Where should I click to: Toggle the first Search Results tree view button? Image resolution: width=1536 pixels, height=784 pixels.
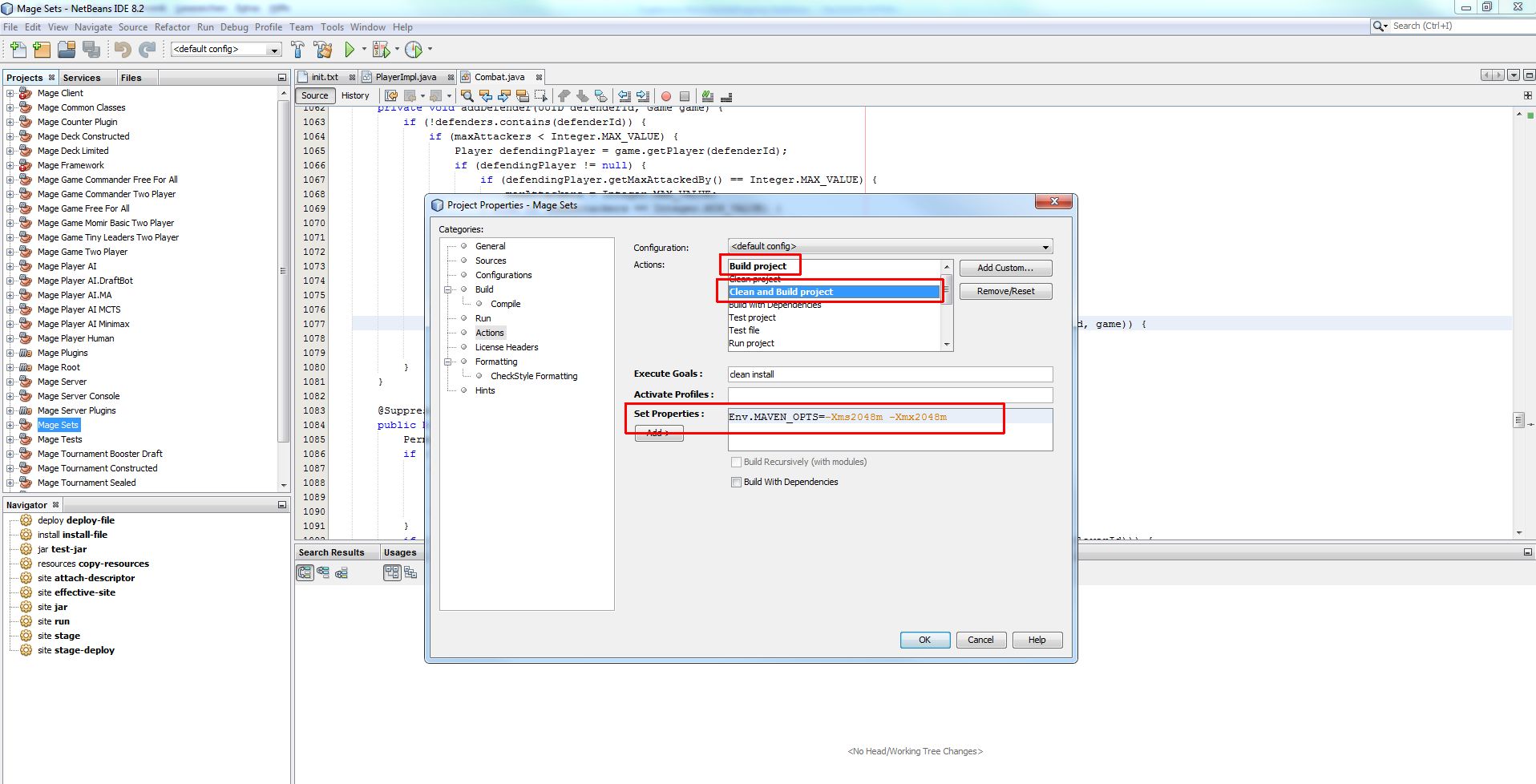(305, 572)
